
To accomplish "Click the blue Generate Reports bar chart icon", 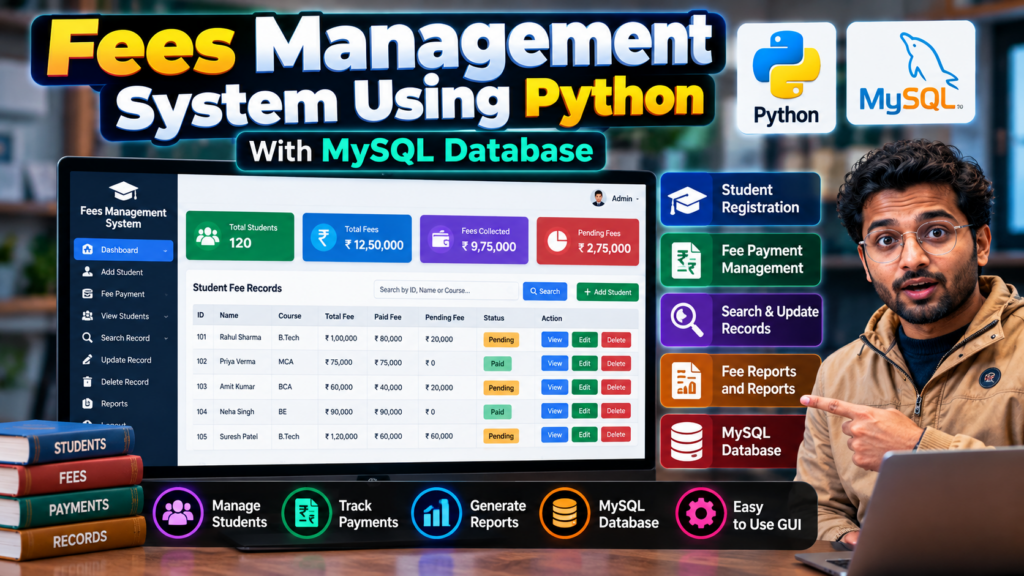I will 436,513.
